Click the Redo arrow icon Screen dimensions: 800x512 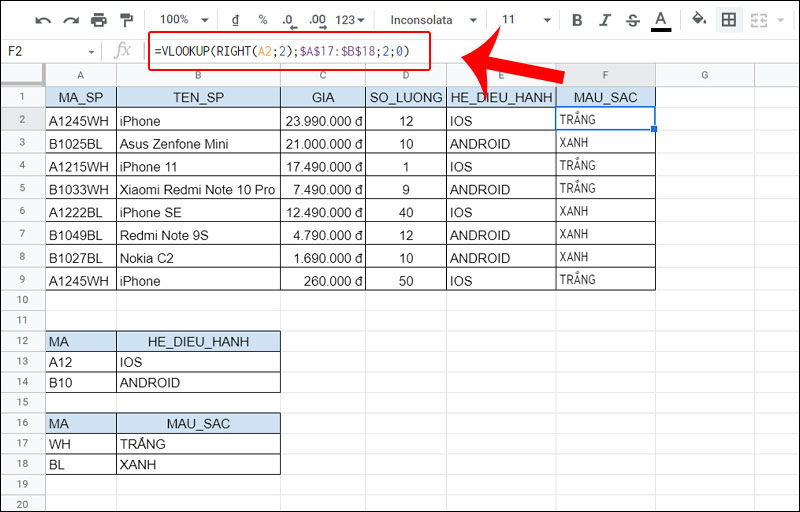(x=70, y=20)
